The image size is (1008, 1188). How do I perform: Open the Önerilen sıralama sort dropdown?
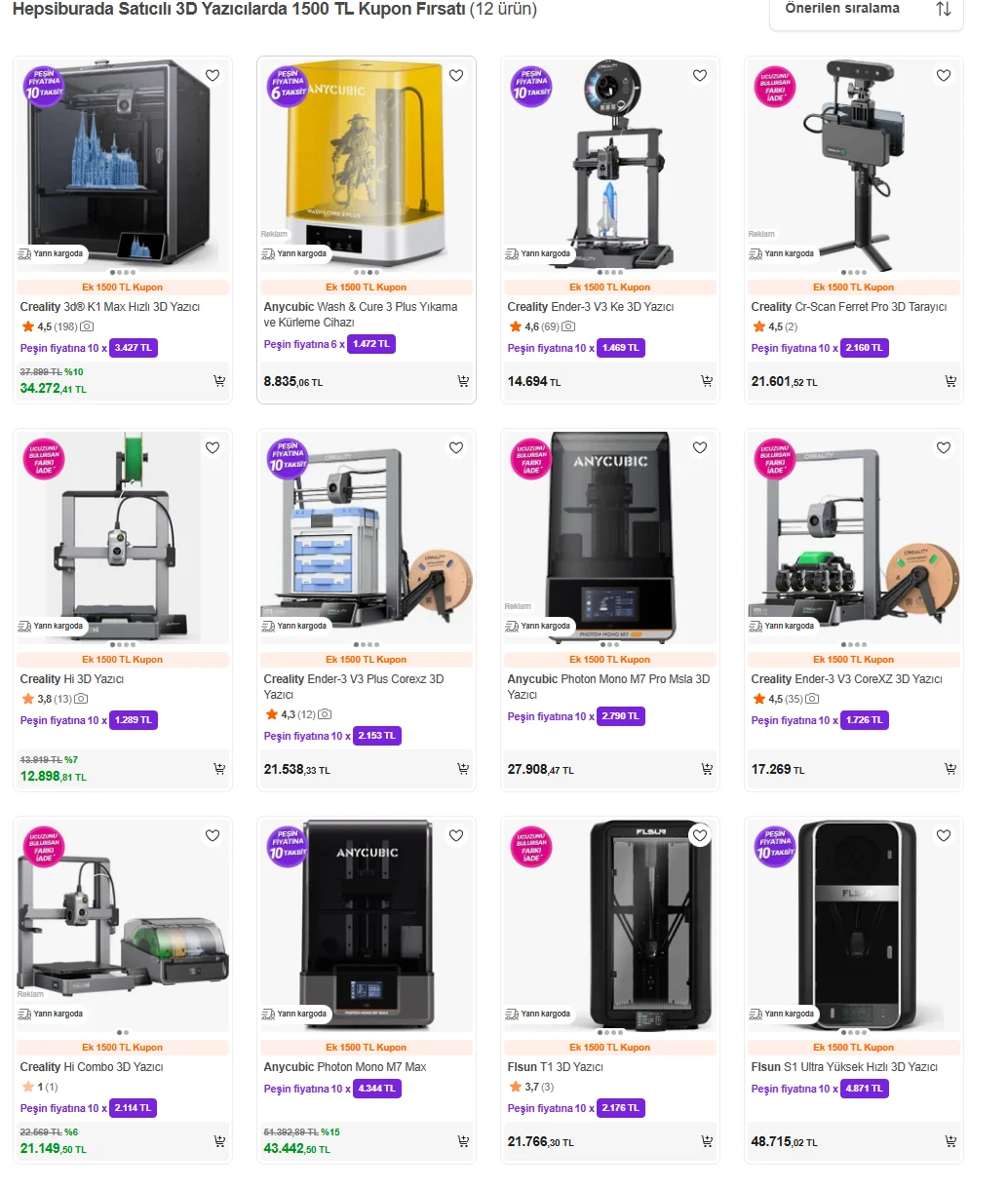tap(866, 10)
